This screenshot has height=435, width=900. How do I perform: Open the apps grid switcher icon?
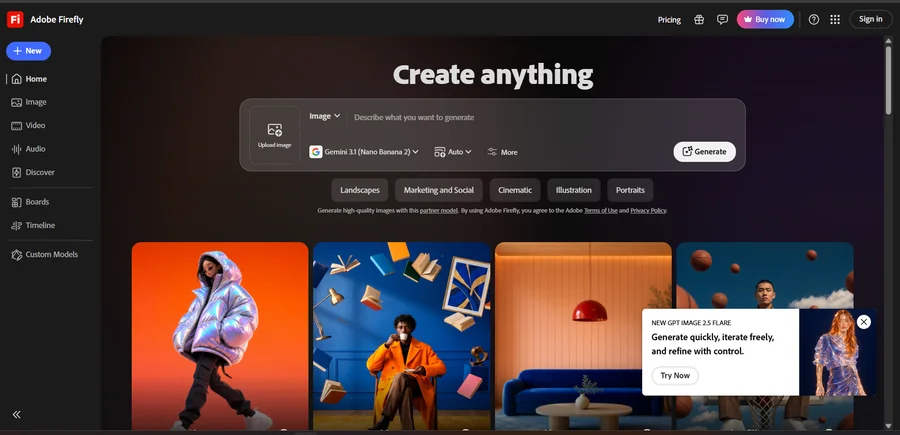coord(835,20)
